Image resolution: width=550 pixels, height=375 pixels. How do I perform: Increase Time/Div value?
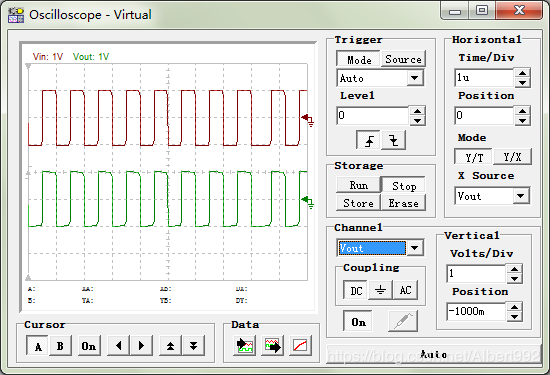pyautogui.click(x=522, y=73)
